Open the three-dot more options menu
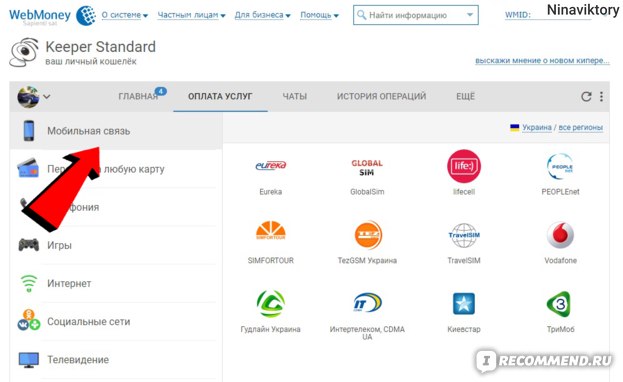Image resolution: width=623 pixels, height=382 pixels. pyautogui.click(x=602, y=96)
